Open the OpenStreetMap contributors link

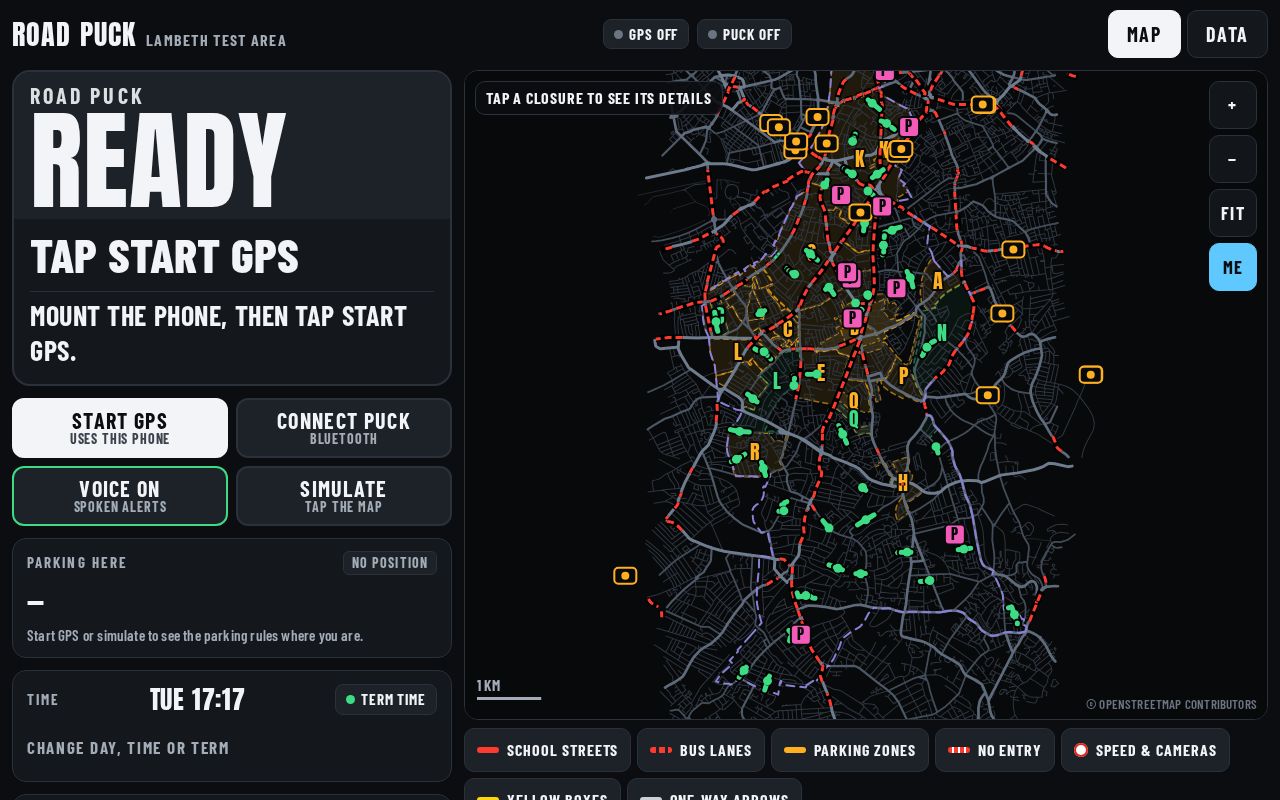[1172, 704]
